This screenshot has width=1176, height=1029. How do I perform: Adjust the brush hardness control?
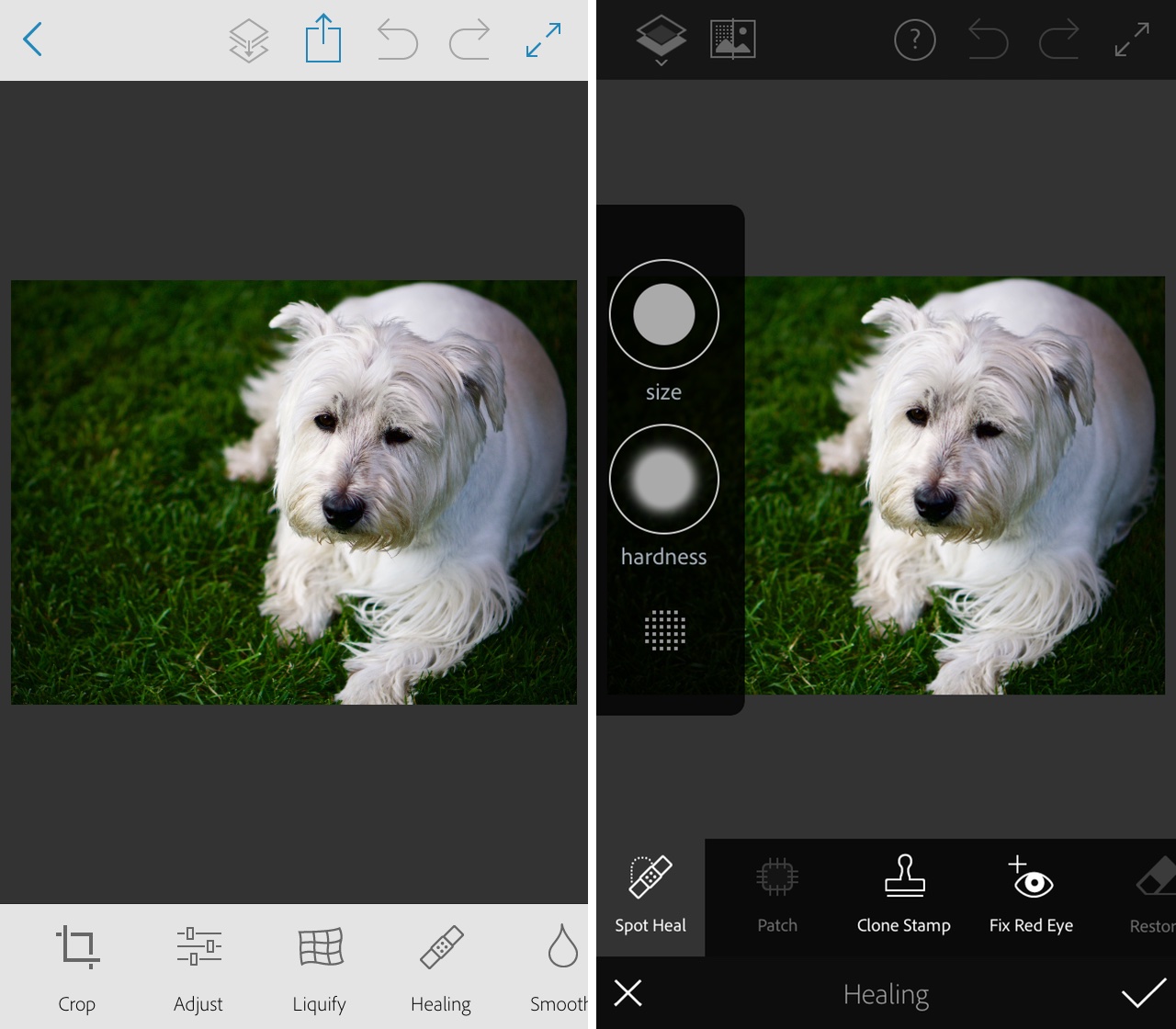664,480
